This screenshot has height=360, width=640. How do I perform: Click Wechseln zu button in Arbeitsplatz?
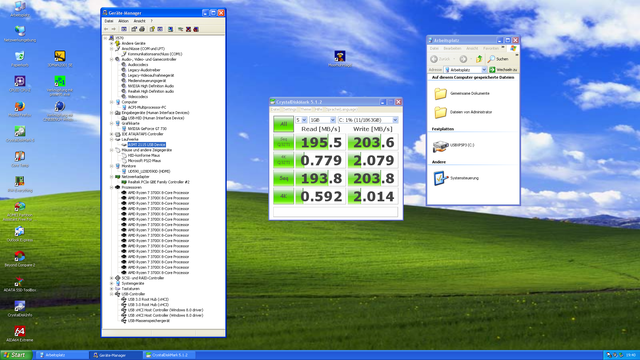tap(504, 70)
